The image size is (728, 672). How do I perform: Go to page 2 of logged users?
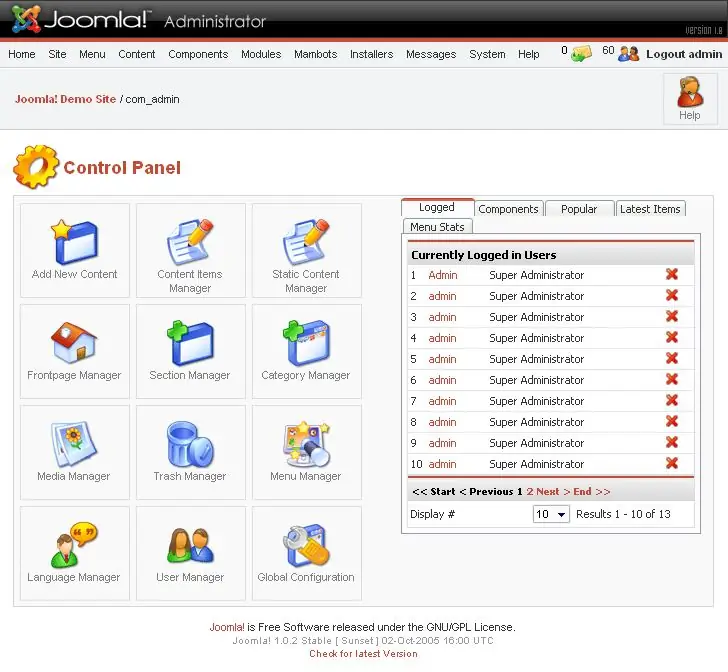pyautogui.click(x=530, y=491)
